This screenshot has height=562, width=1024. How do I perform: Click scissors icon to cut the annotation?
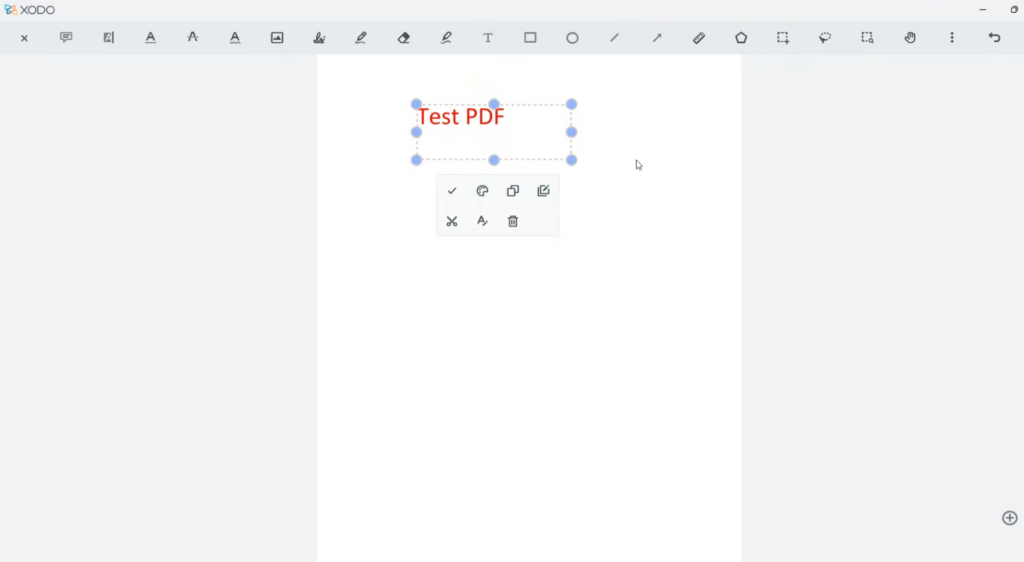tap(452, 221)
